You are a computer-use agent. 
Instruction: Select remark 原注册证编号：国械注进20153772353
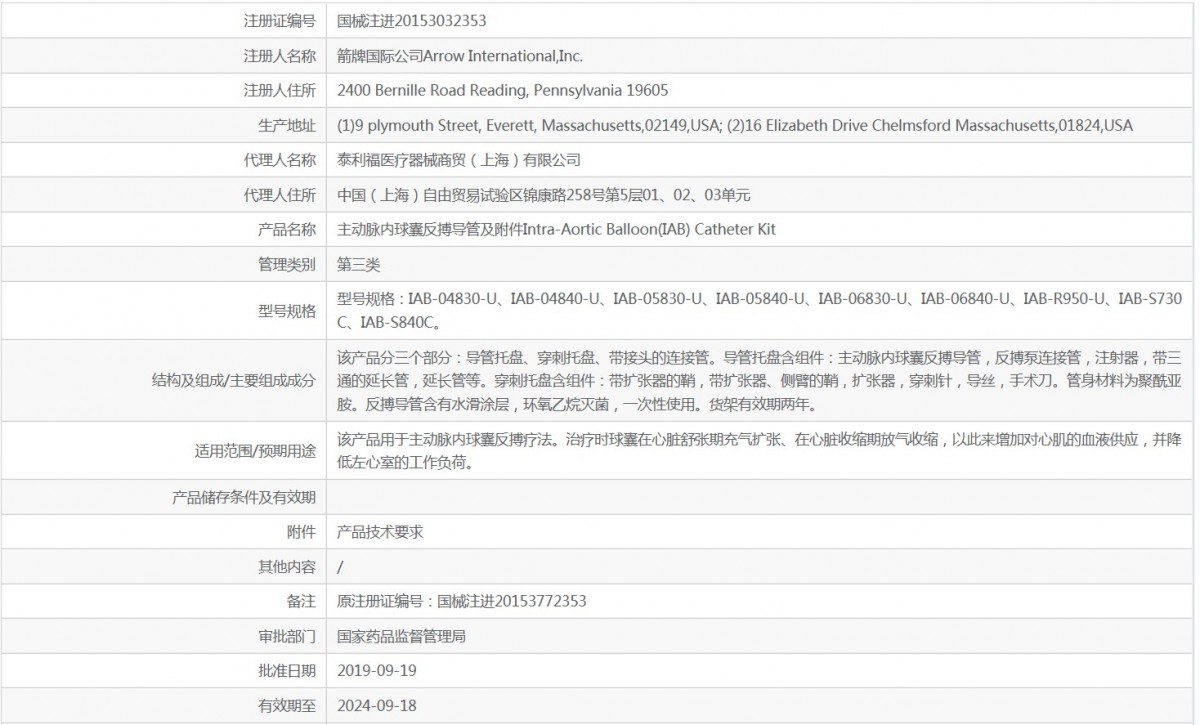coord(462,601)
